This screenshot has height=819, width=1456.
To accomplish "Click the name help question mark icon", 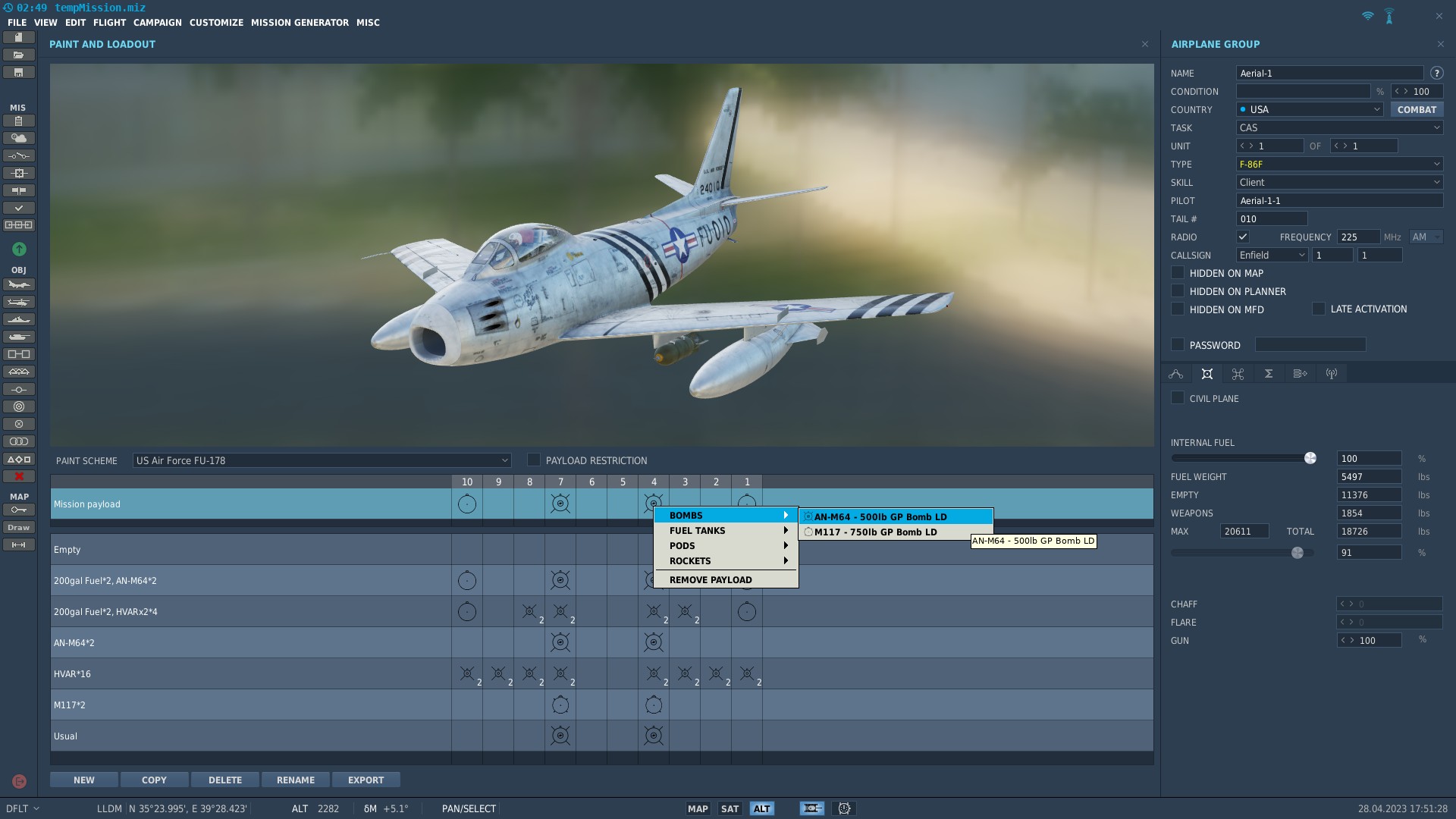I will coord(1436,74).
